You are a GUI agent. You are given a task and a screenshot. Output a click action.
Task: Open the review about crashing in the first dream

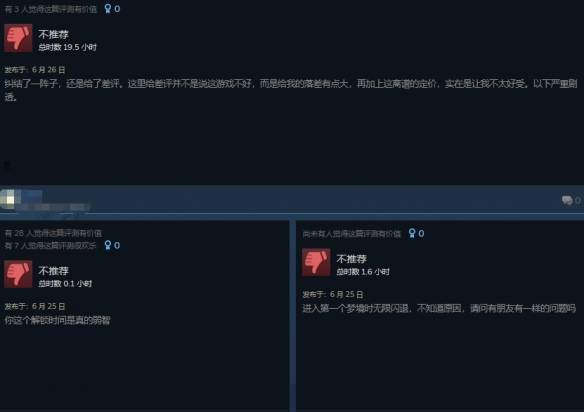click(x=439, y=308)
